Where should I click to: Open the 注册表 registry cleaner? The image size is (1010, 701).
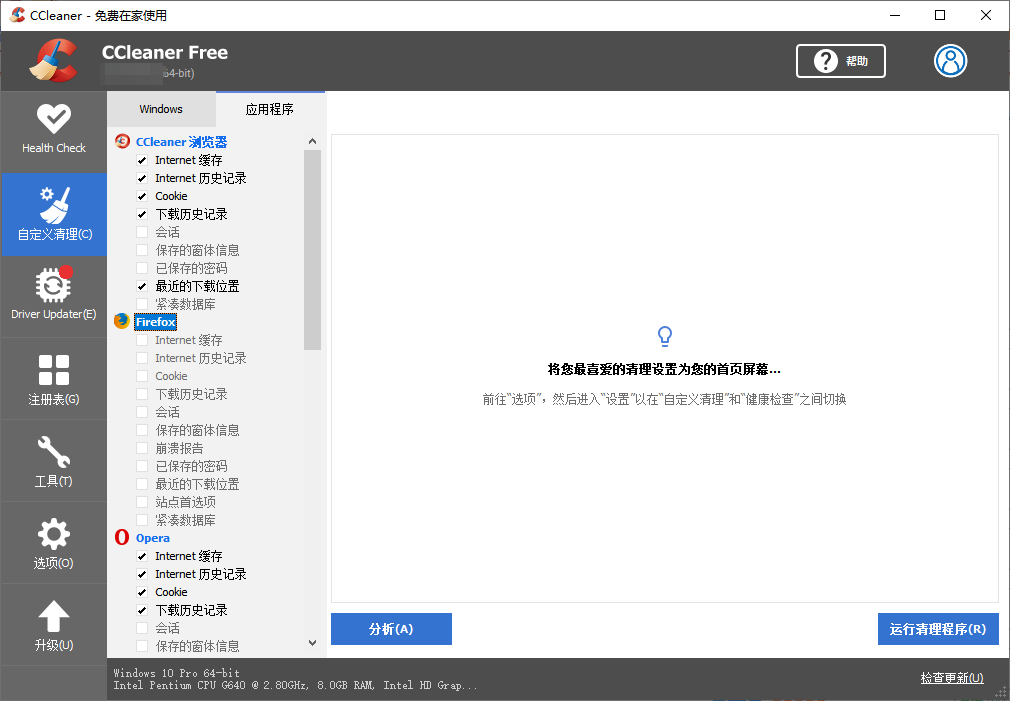(x=54, y=378)
